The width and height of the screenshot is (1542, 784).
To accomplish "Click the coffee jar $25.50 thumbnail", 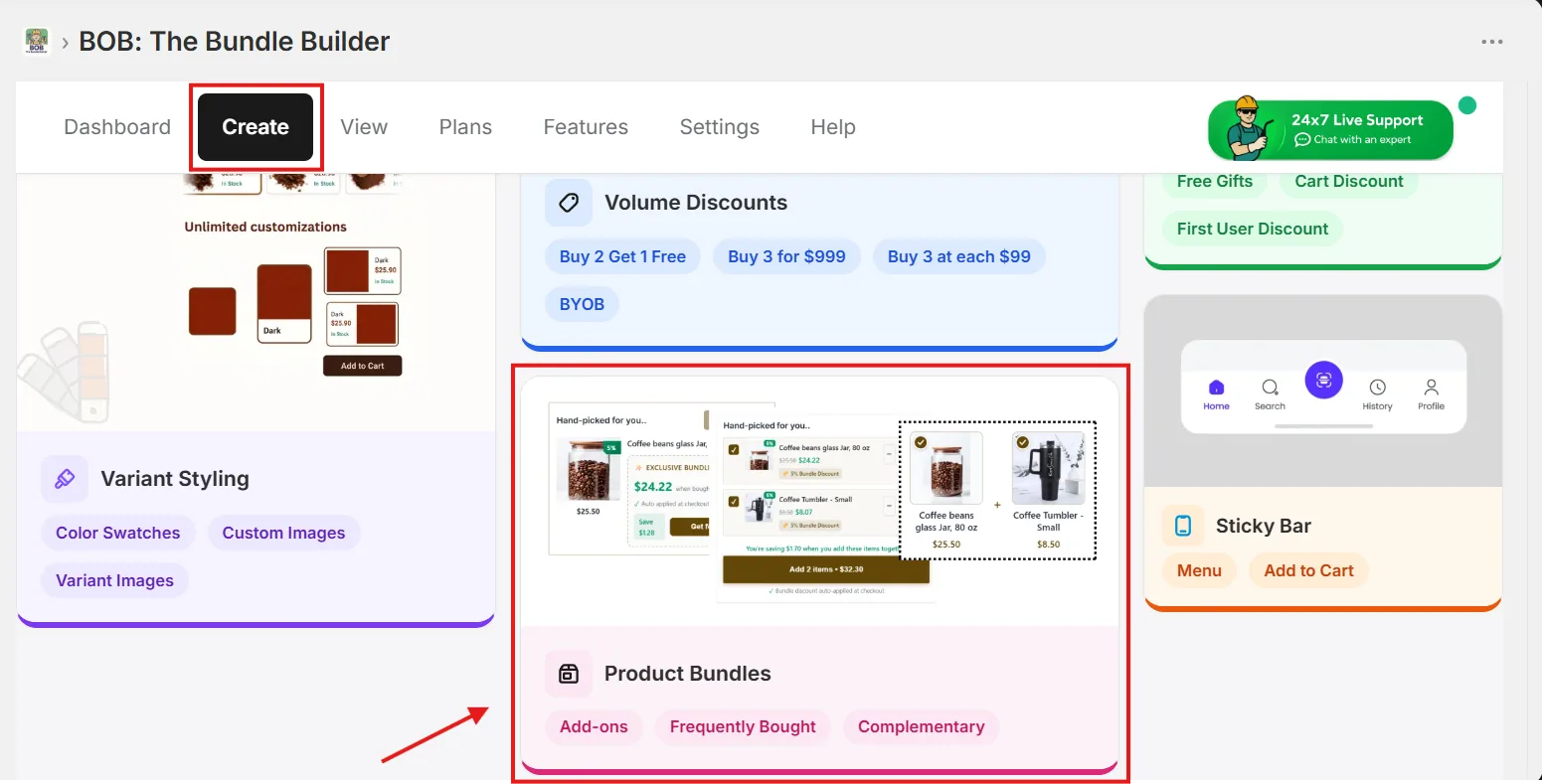I will (588, 471).
